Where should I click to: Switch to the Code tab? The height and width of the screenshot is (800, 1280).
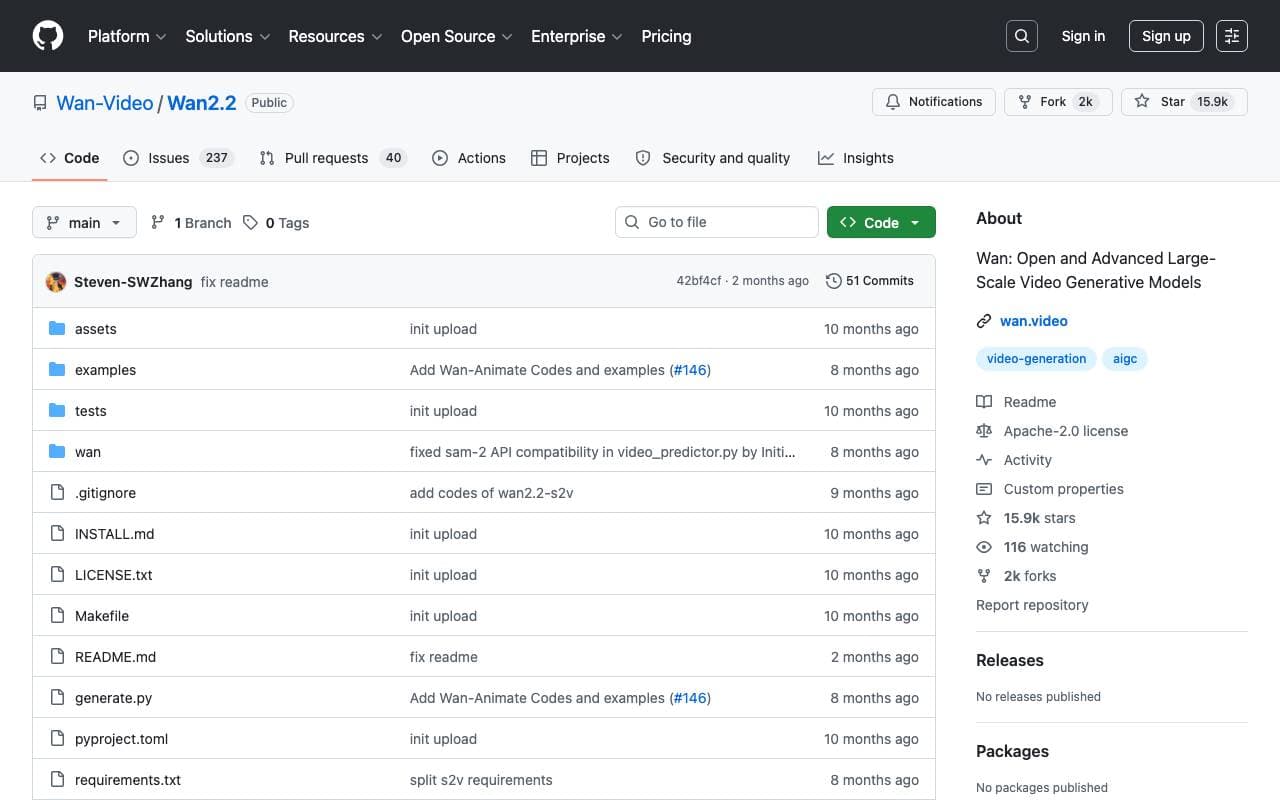point(69,158)
